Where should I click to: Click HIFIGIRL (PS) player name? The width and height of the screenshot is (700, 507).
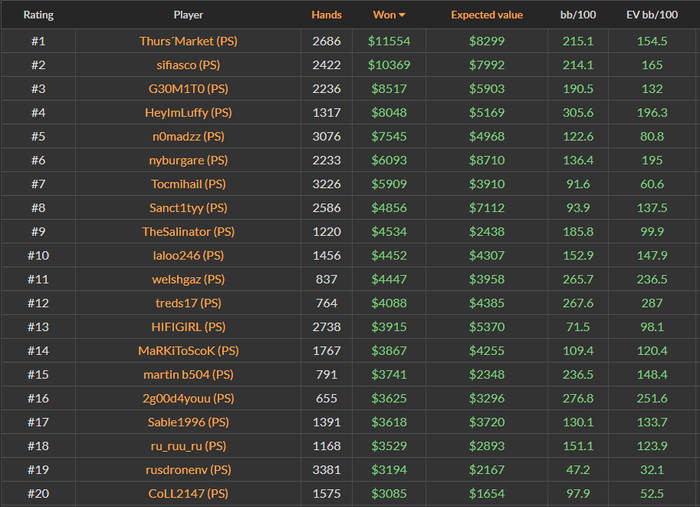pyautogui.click(x=188, y=327)
